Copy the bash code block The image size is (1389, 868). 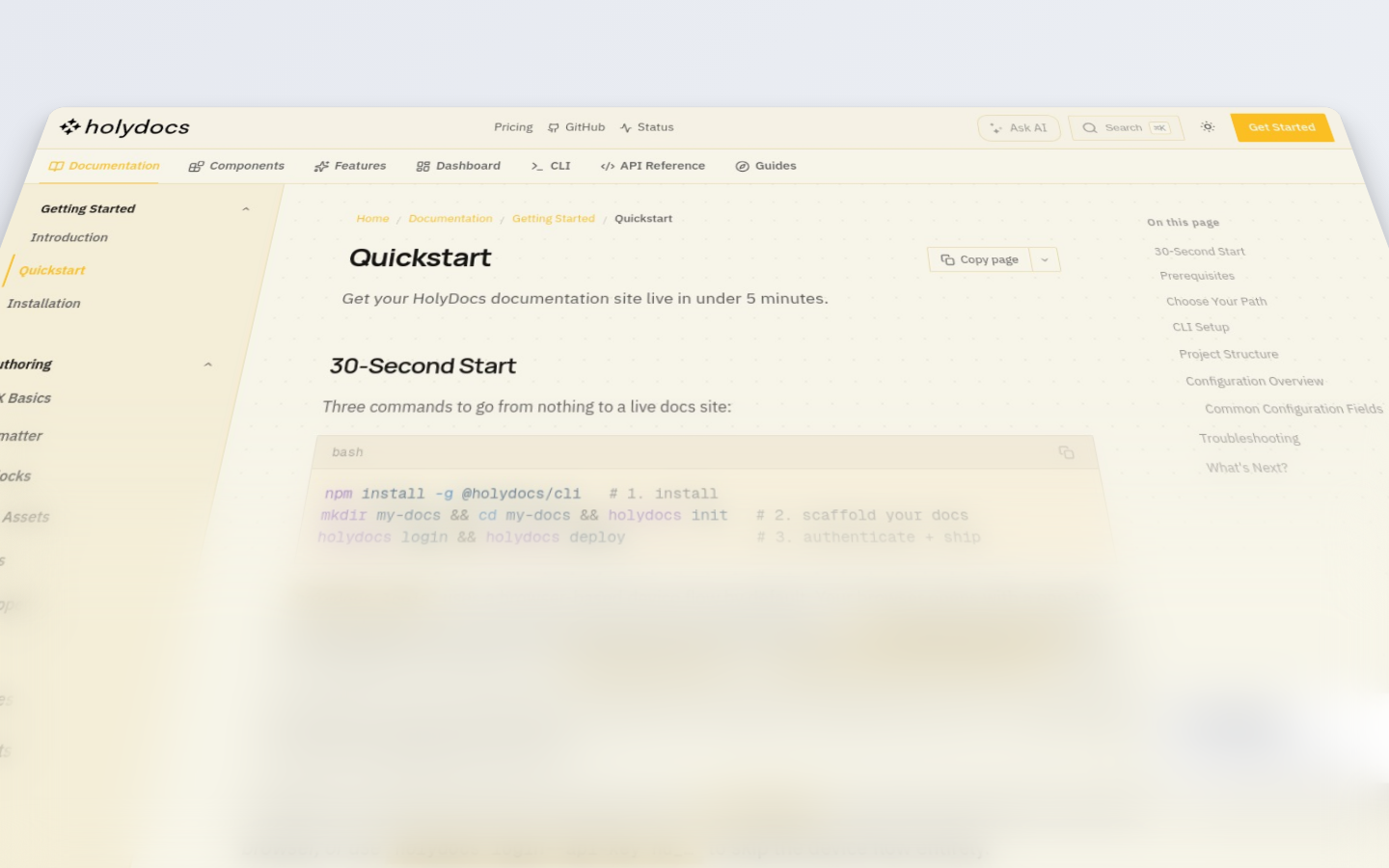(1066, 452)
